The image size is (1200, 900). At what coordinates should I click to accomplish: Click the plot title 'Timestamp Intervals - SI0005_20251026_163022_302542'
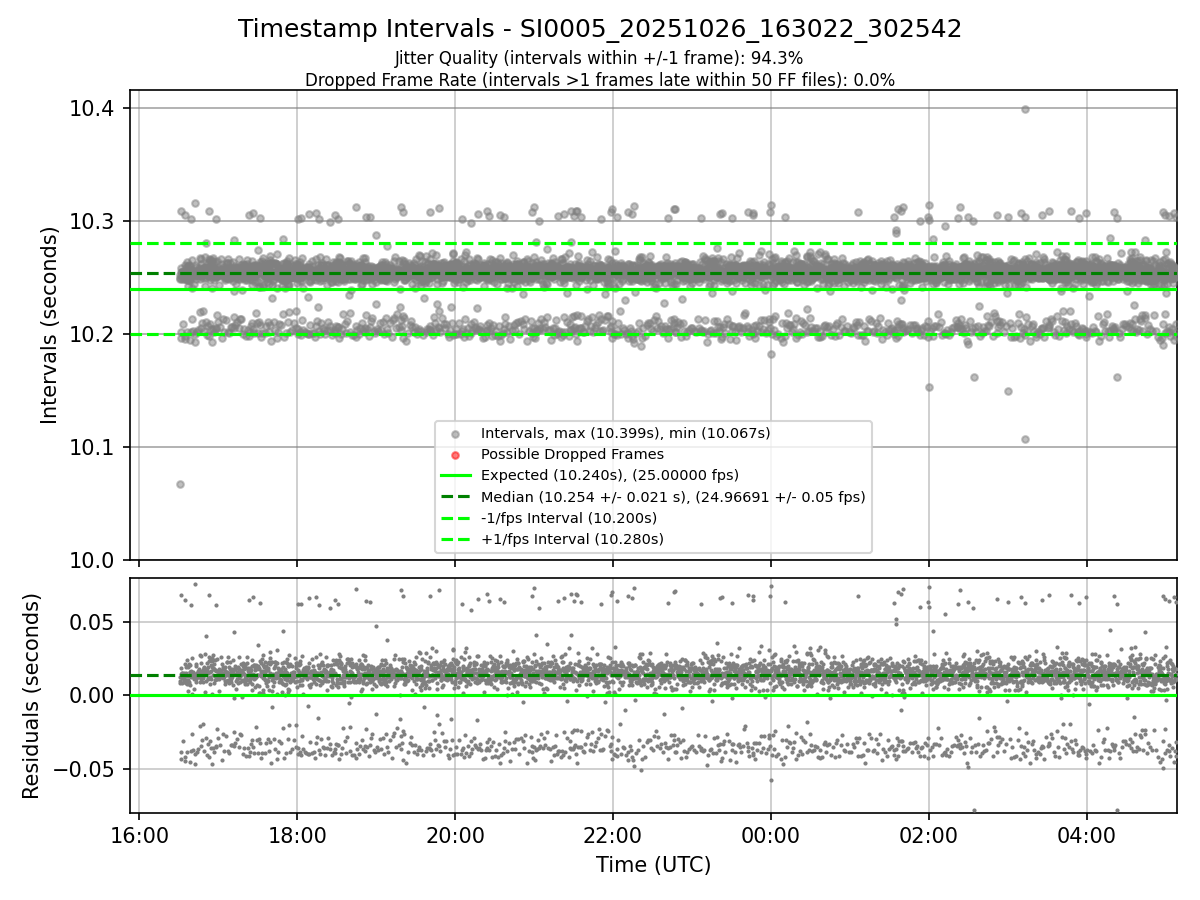click(600, 29)
